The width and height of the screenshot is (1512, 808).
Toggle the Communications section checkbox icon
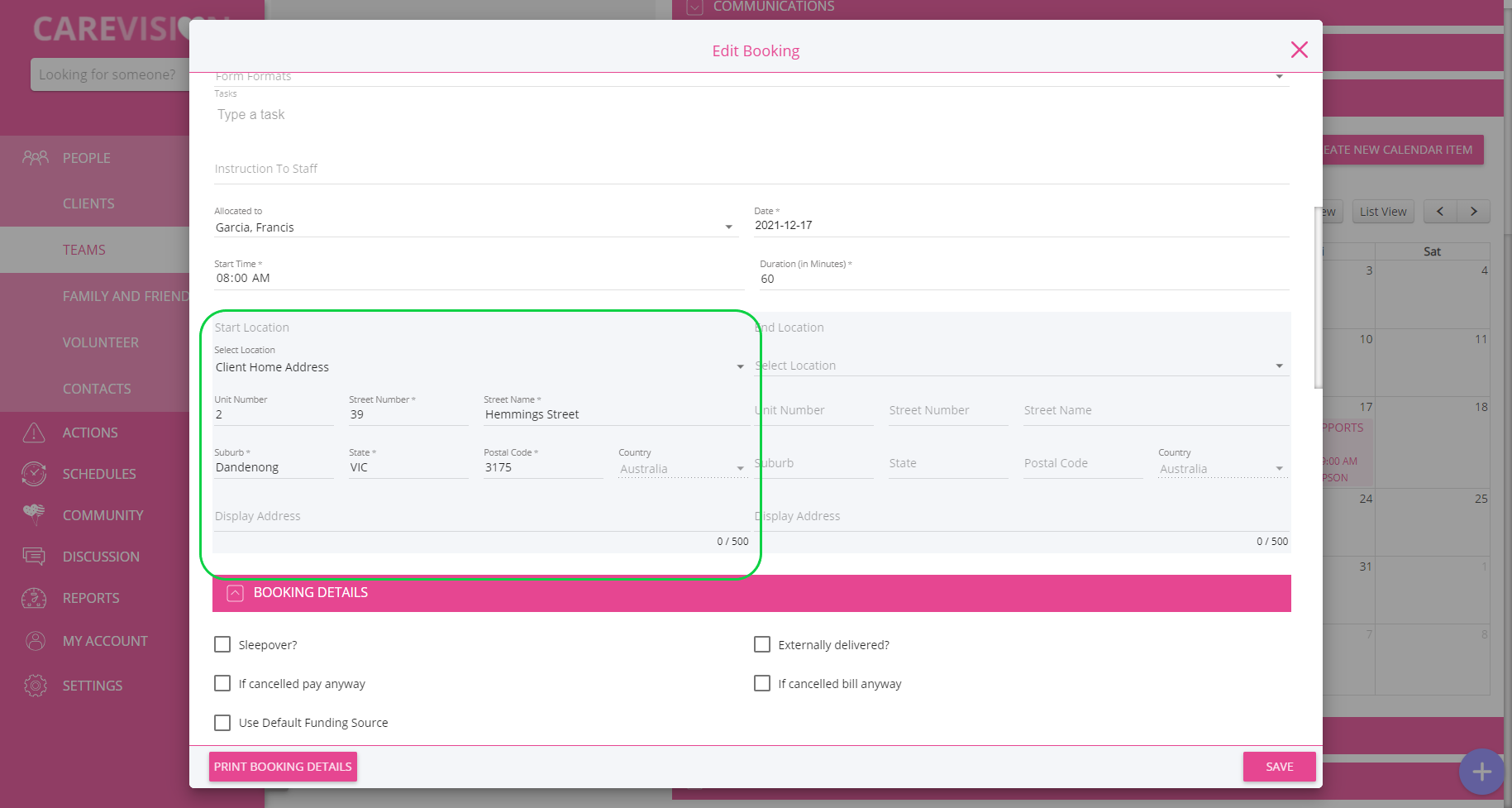tap(695, 7)
